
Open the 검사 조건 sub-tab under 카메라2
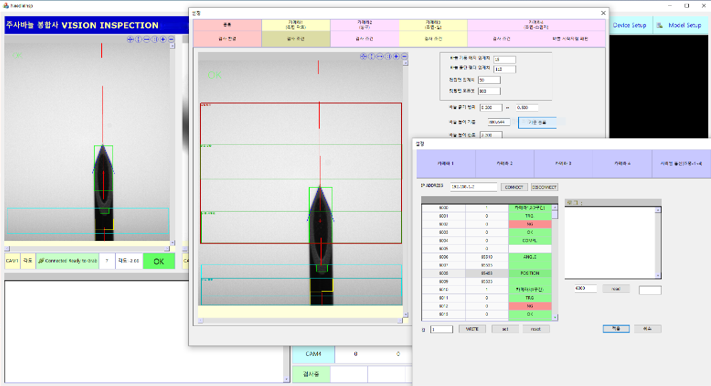click(365, 39)
